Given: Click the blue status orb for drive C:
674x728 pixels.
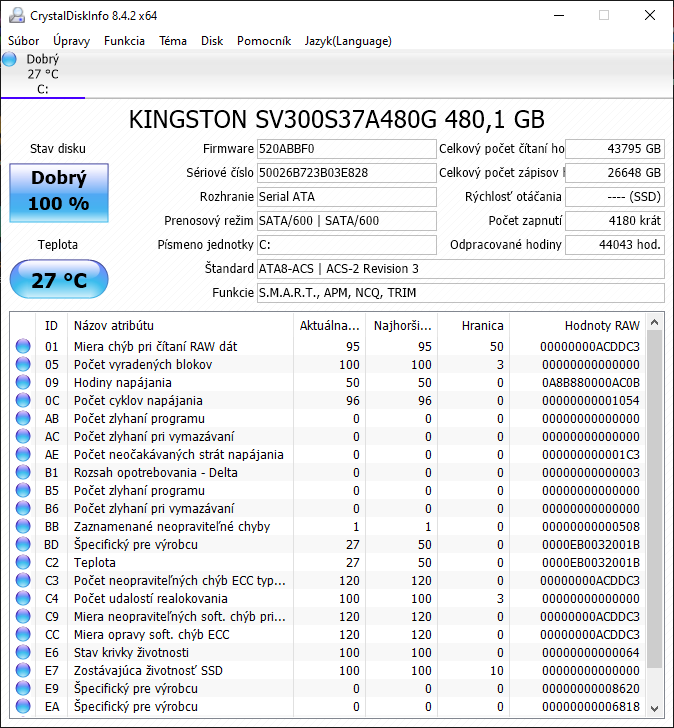Looking at the screenshot, I should (10, 60).
